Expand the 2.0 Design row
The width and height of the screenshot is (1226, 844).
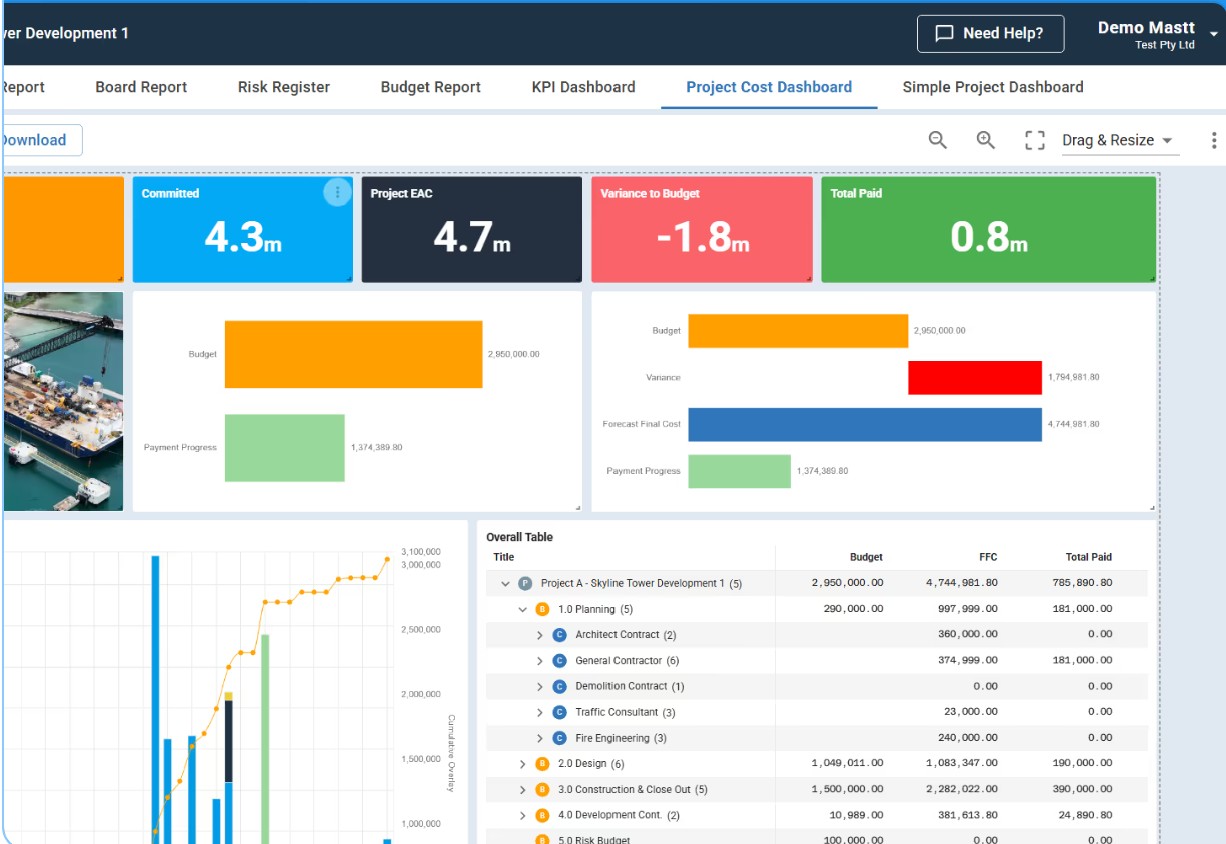pyautogui.click(x=522, y=764)
